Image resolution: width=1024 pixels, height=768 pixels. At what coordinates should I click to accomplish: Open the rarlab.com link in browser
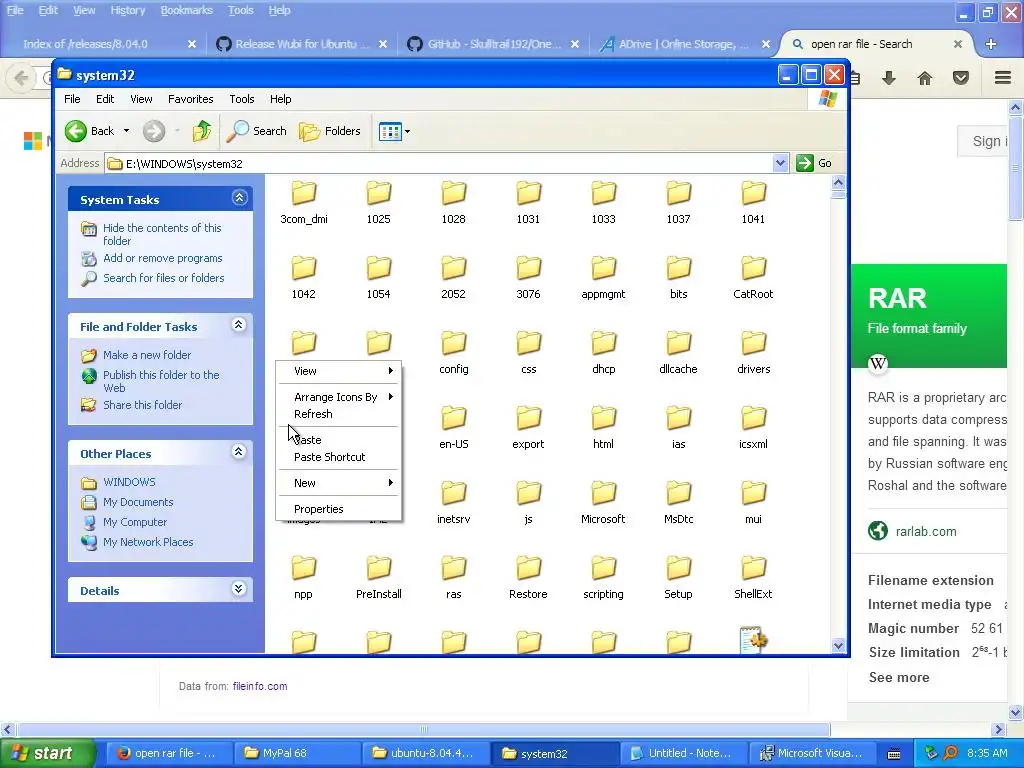[x=925, y=532]
